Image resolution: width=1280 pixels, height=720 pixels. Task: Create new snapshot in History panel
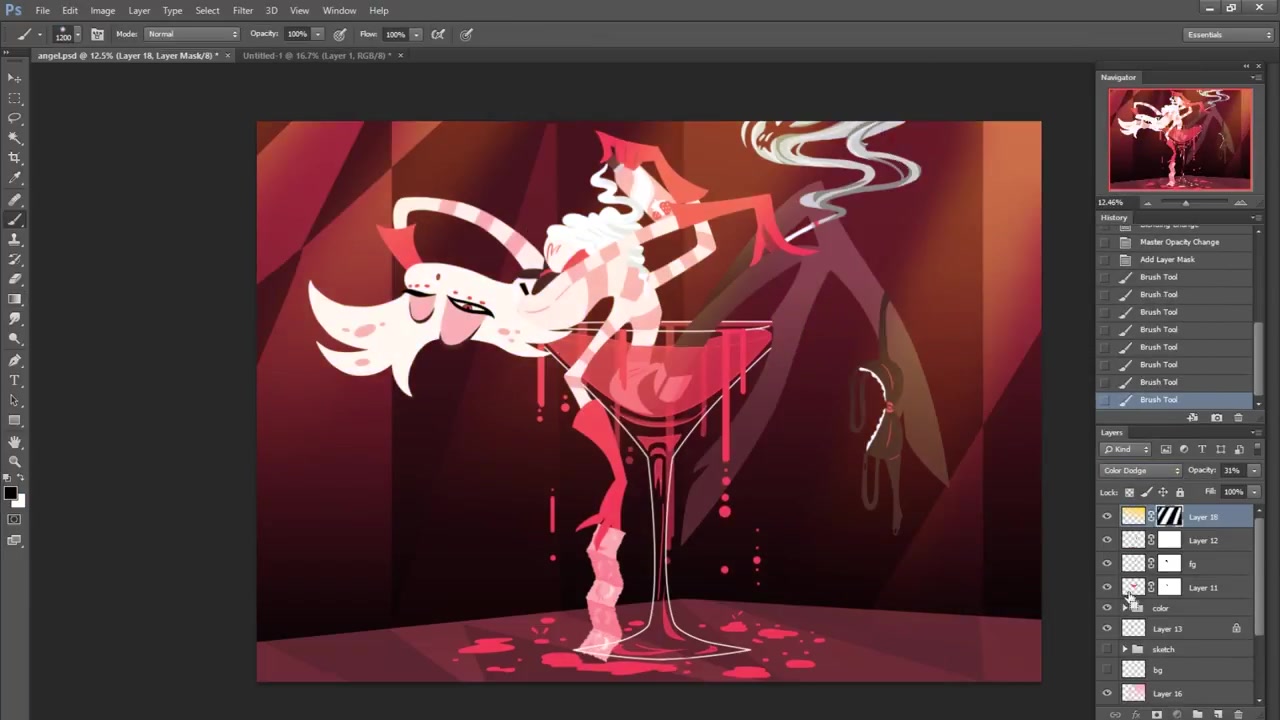pyautogui.click(x=1216, y=417)
